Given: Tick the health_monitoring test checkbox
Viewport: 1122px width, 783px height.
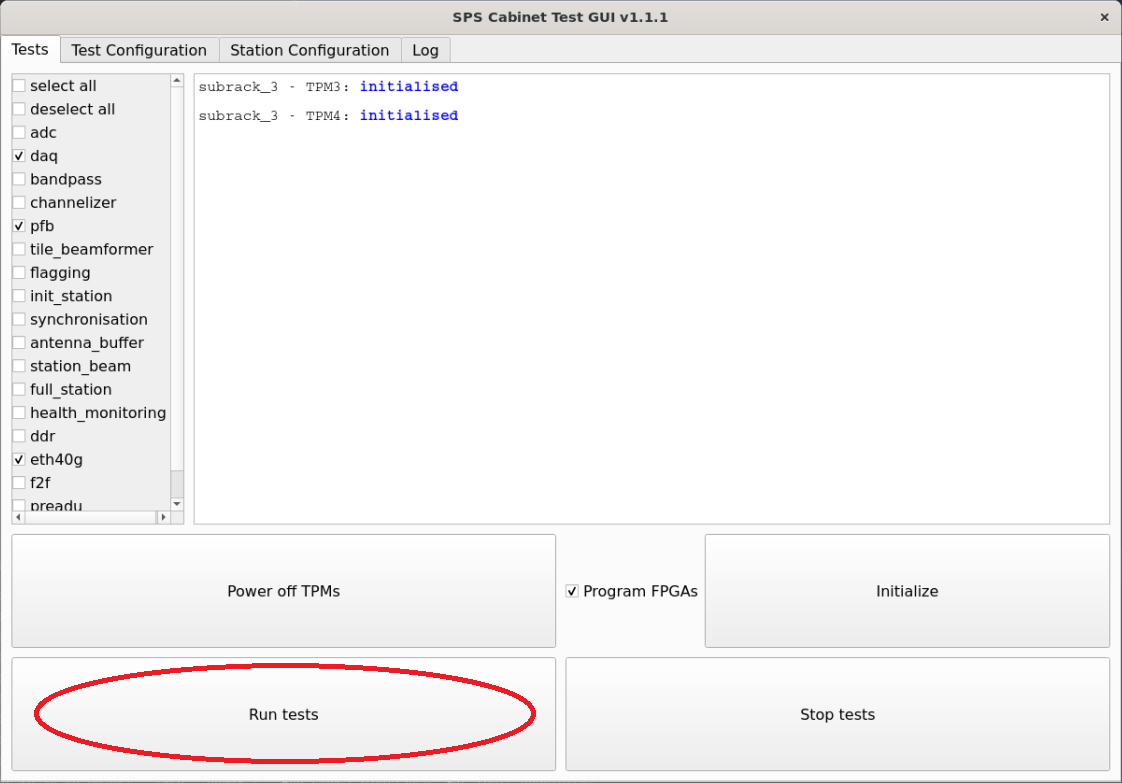Looking at the screenshot, I should [x=19, y=413].
